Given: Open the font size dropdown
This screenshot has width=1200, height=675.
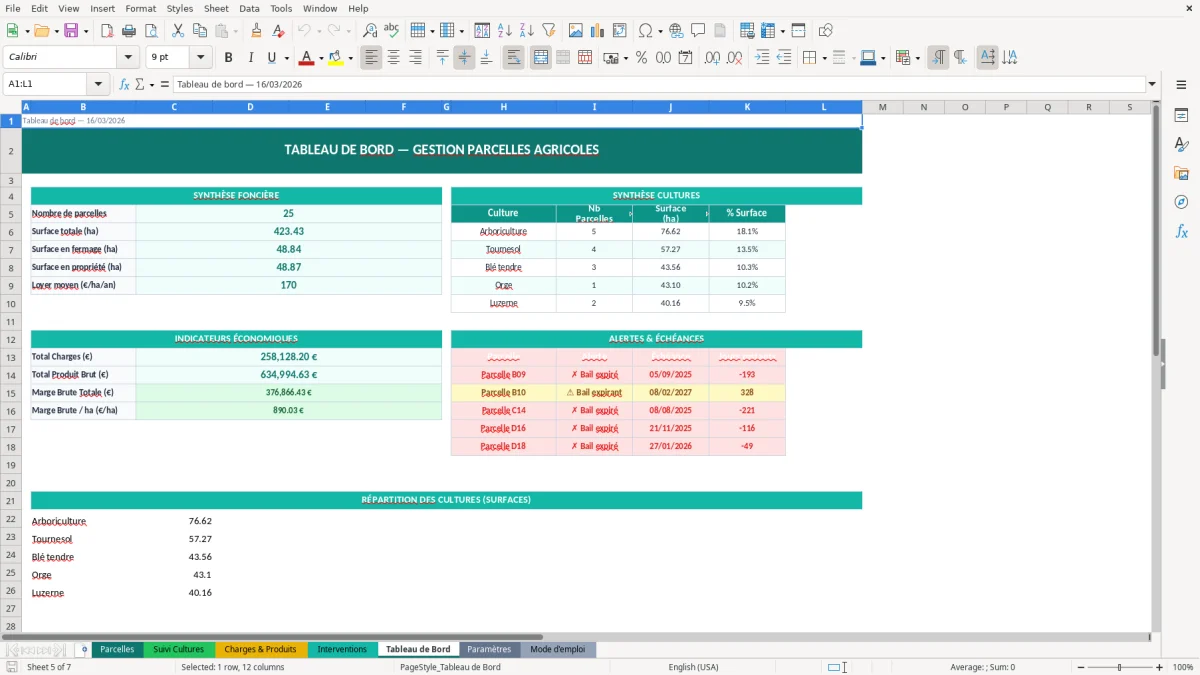Looking at the screenshot, I should point(200,58).
